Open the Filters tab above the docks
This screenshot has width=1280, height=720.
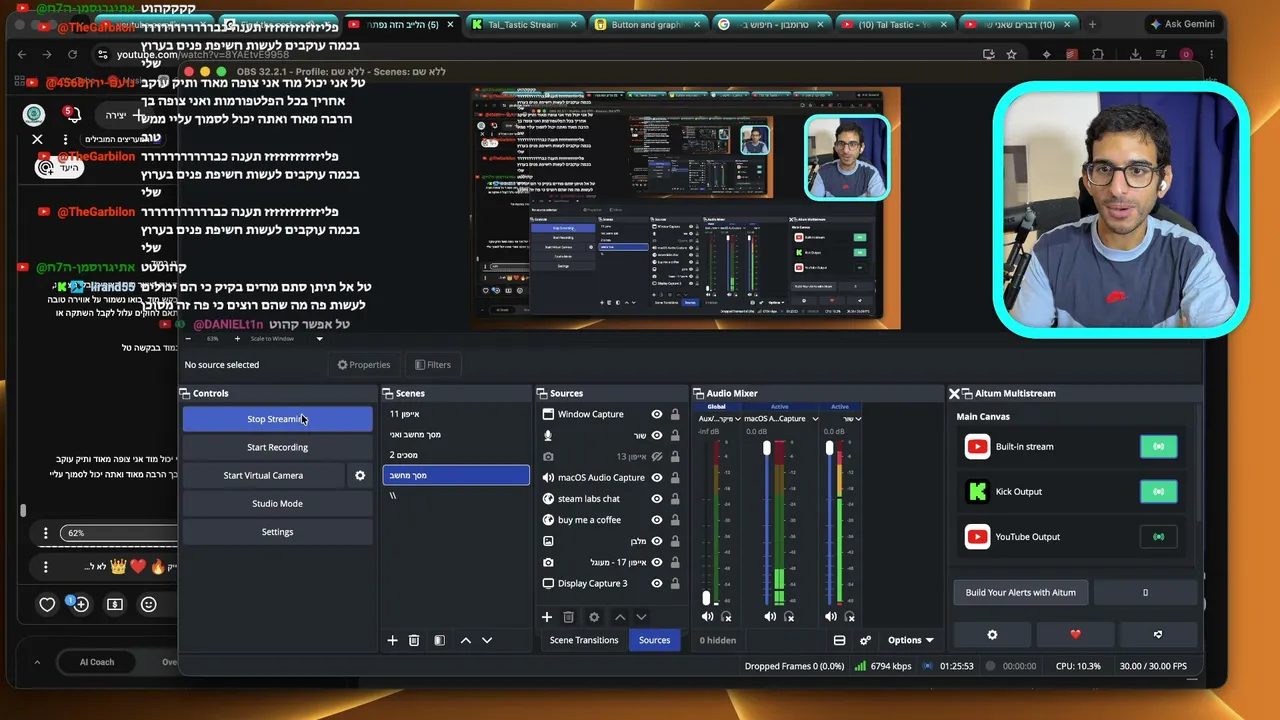pos(433,365)
